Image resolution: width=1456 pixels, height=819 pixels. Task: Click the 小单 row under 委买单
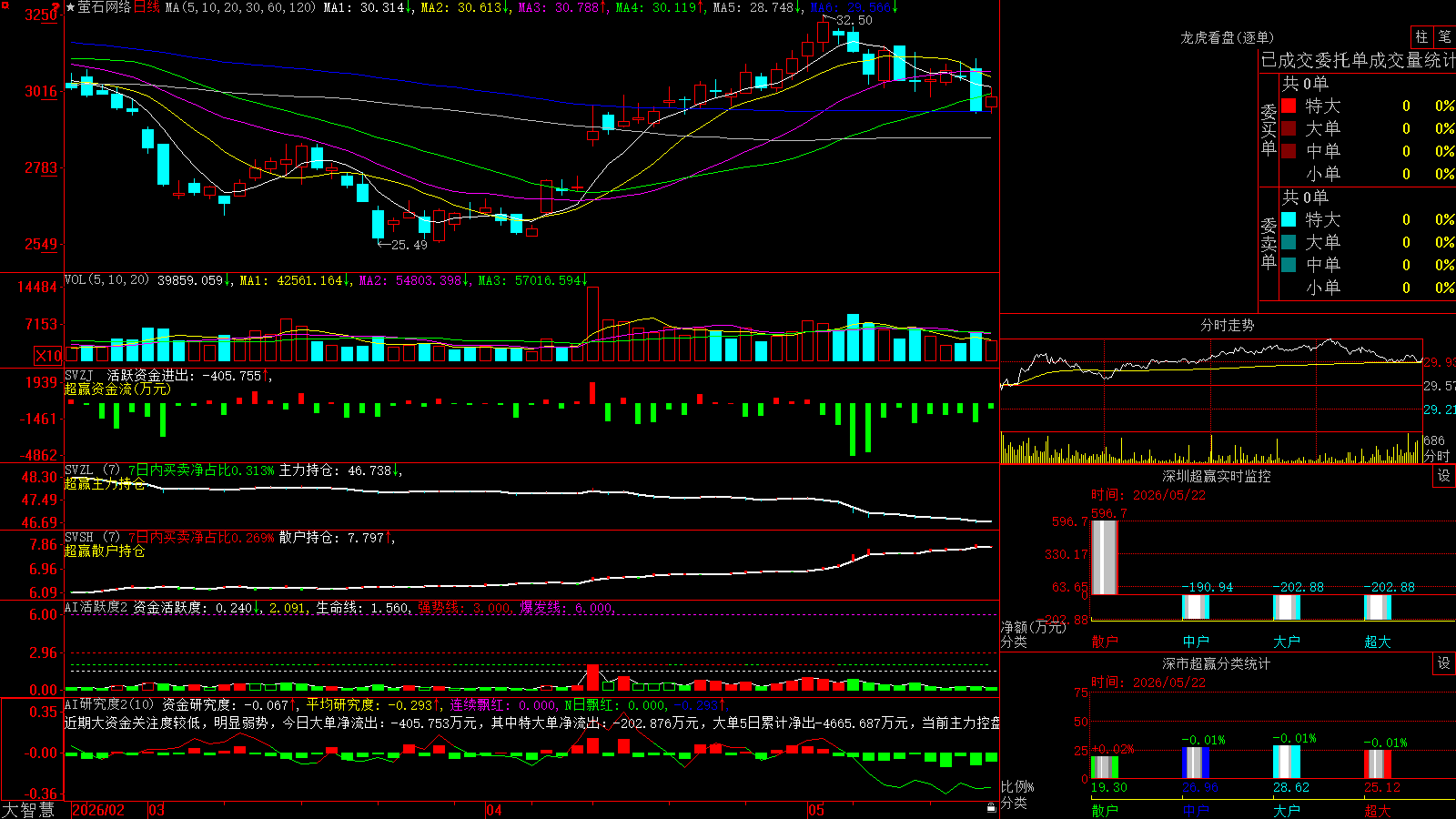(x=1368, y=174)
